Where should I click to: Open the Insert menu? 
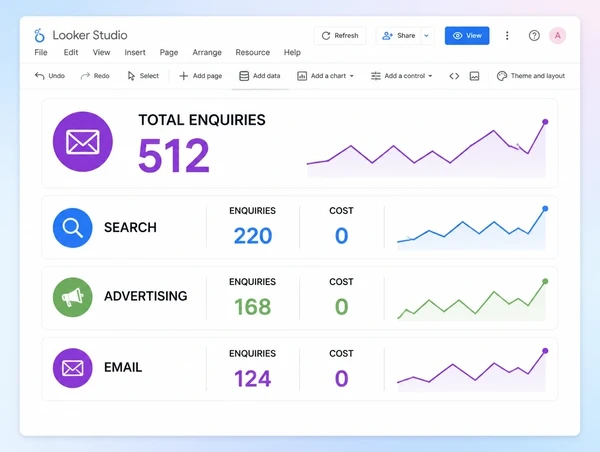pyautogui.click(x=135, y=52)
